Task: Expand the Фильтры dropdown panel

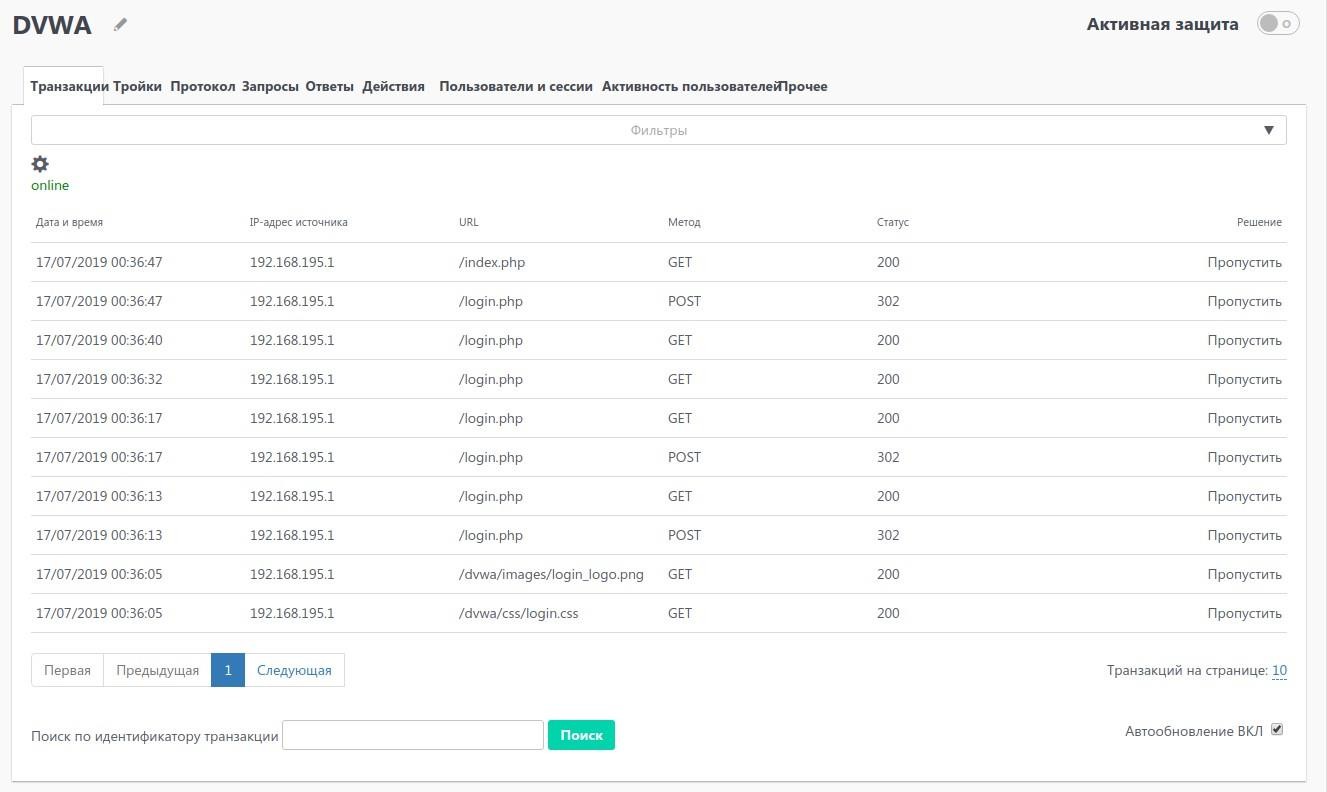Action: coord(659,130)
